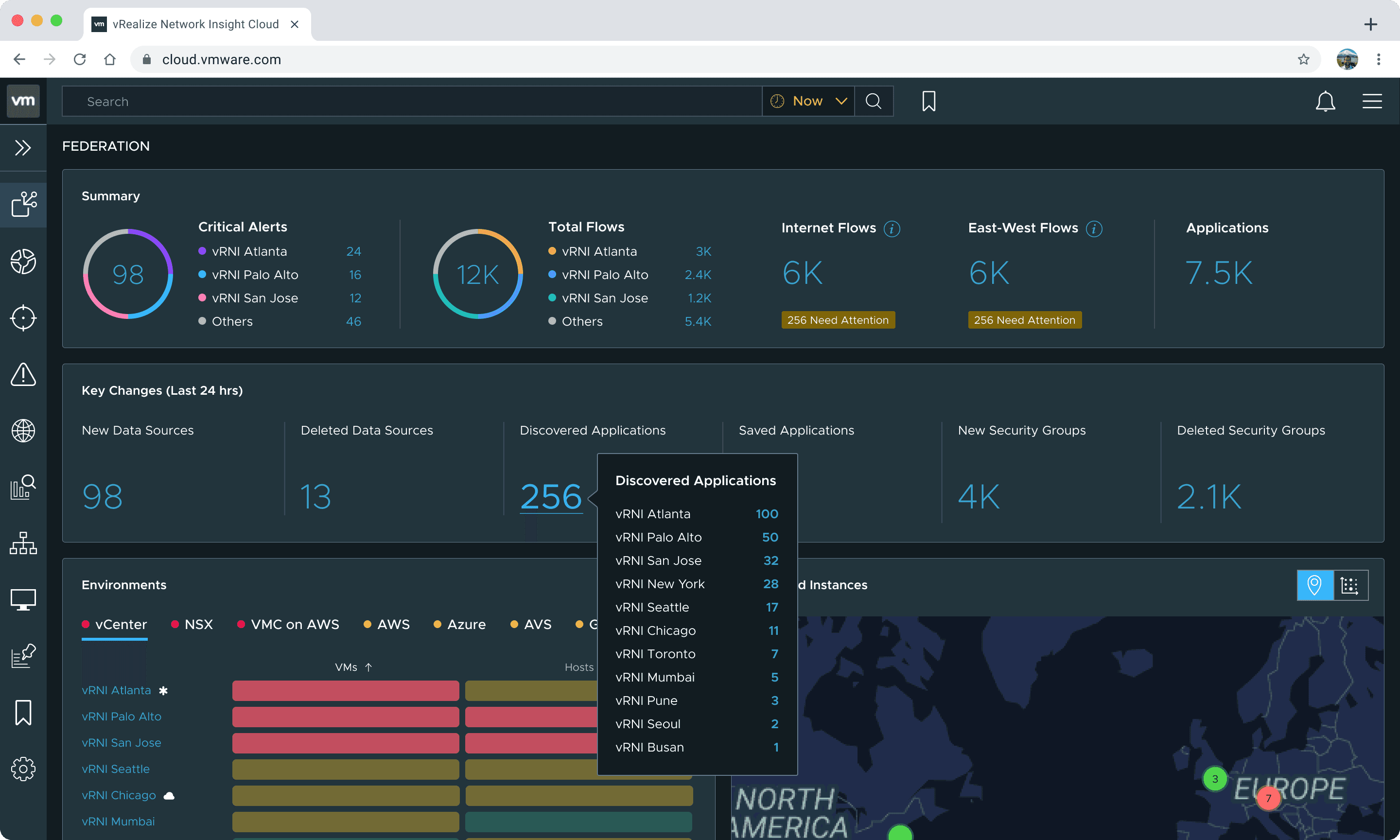
Task: Open the analytics chart-search sidebar icon
Action: point(23,487)
